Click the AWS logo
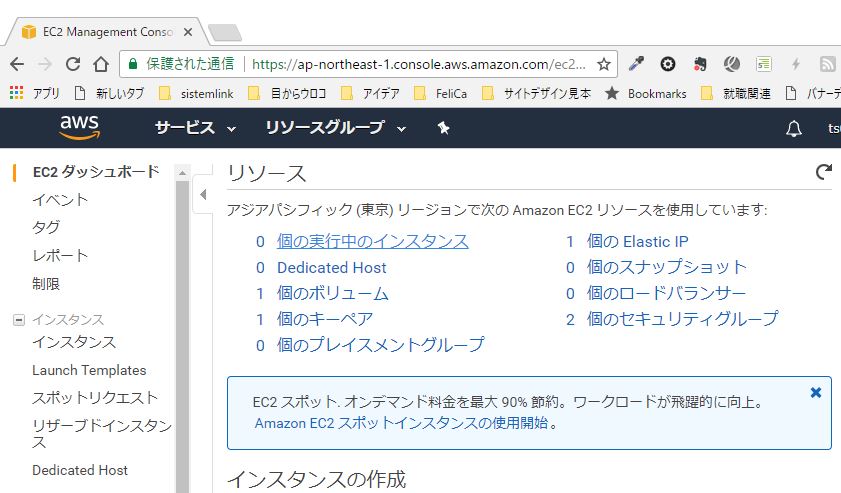Viewport: 841px width, 493px height. [x=79, y=128]
